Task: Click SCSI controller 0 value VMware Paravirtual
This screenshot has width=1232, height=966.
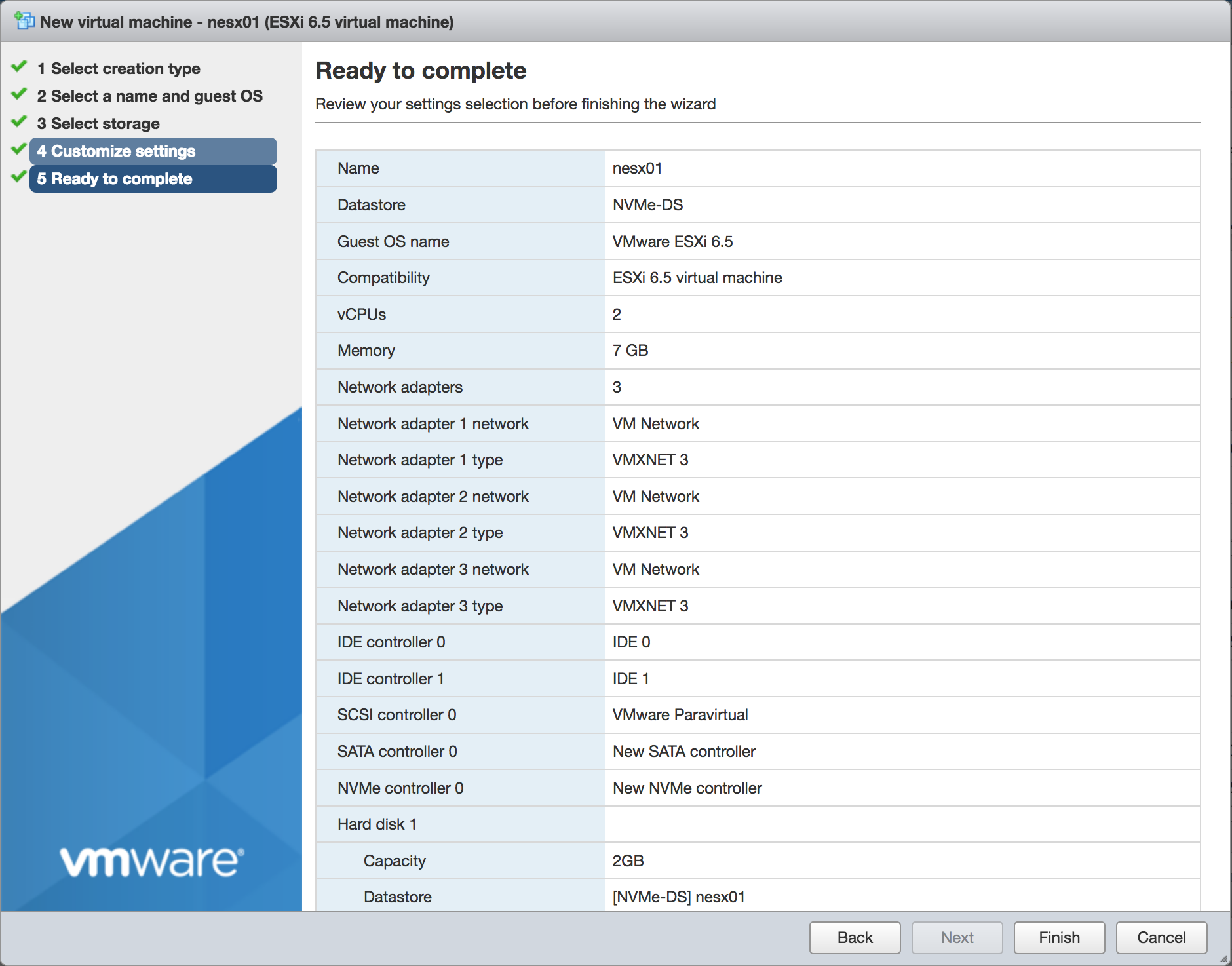Action: pyautogui.click(x=680, y=715)
